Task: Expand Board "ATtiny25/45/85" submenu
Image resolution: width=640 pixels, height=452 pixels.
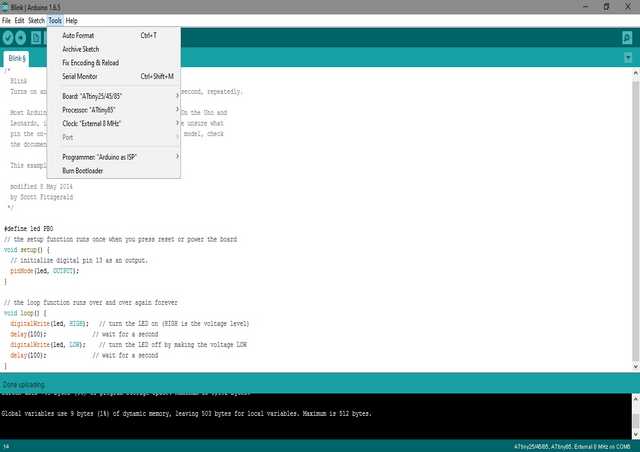Action: click(x=113, y=96)
